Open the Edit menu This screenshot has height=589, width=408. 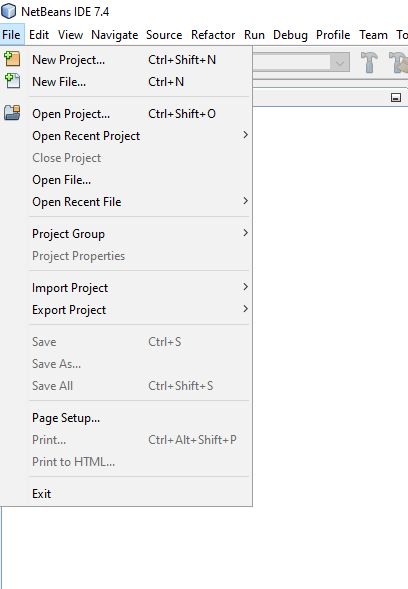click(39, 35)
